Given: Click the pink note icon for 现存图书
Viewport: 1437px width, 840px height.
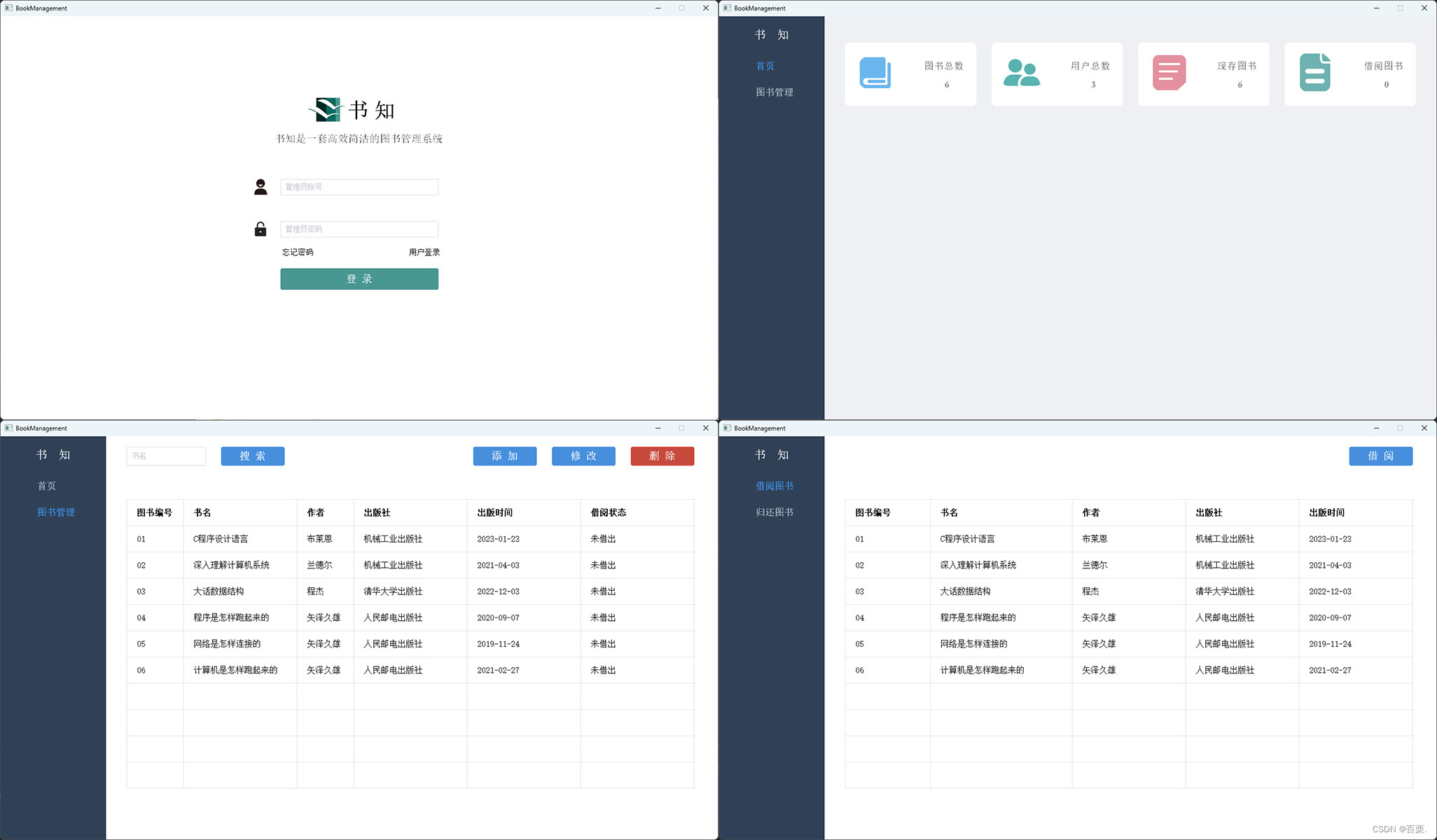Looking at the screenshot, I should 1169,73.
